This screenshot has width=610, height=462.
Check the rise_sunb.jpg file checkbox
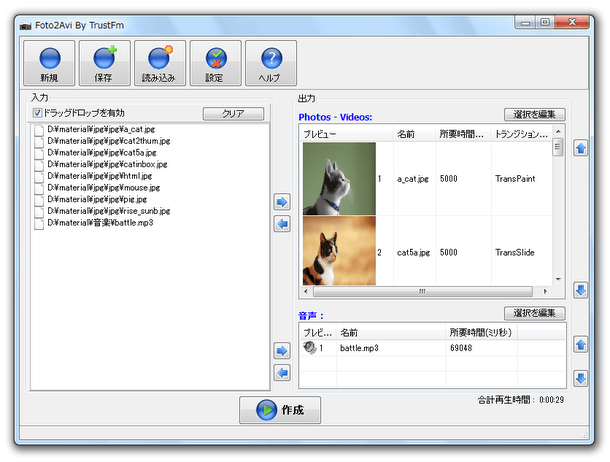tap(39, 212)
